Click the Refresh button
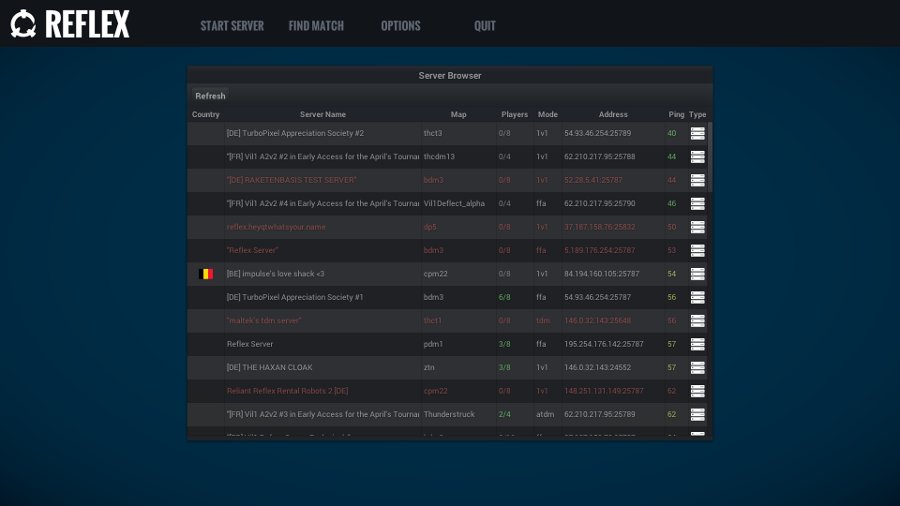The width and height of the screenshot is (900, 506). tap(210, 96)
